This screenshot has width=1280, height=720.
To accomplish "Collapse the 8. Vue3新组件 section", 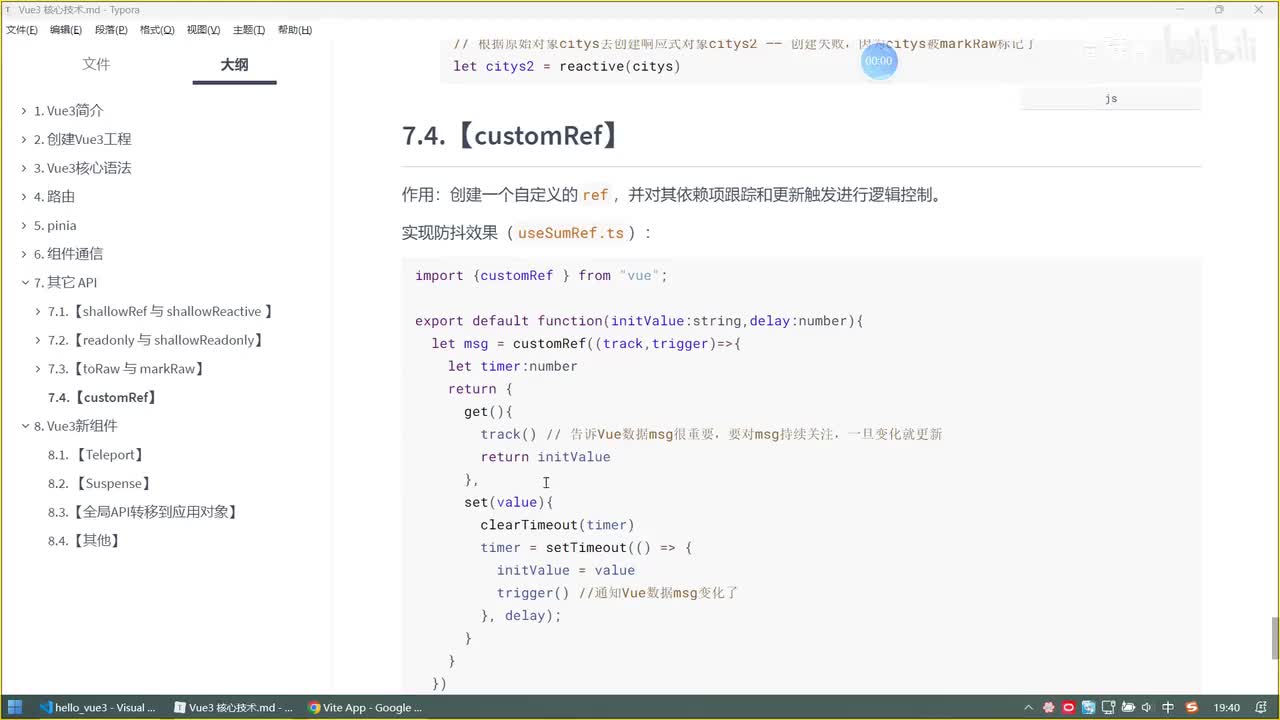I will coord(24,426).
